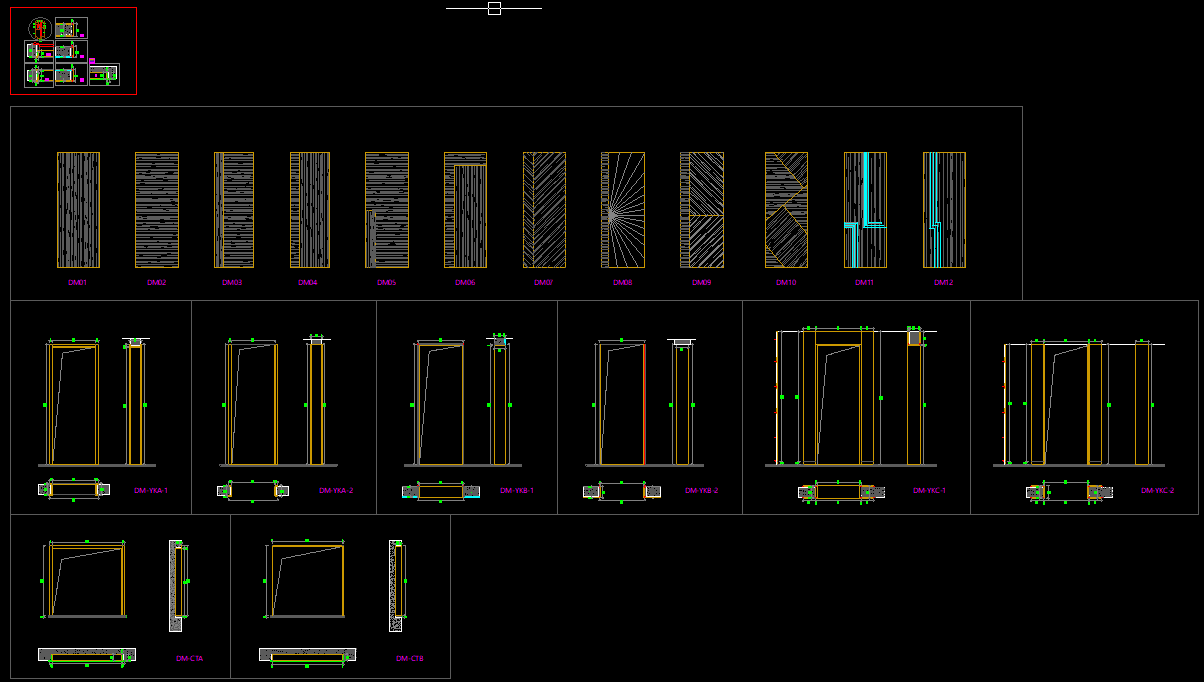Click the DM-YKA-2 door elevation
Image resolution: width=1204 pixels, height=682 pixels.
pyautogui.click(x=252, y=404)
